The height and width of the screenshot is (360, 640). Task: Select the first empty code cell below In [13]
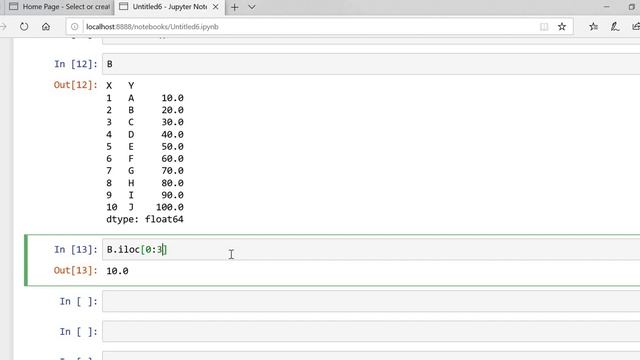tap(371, 301)
